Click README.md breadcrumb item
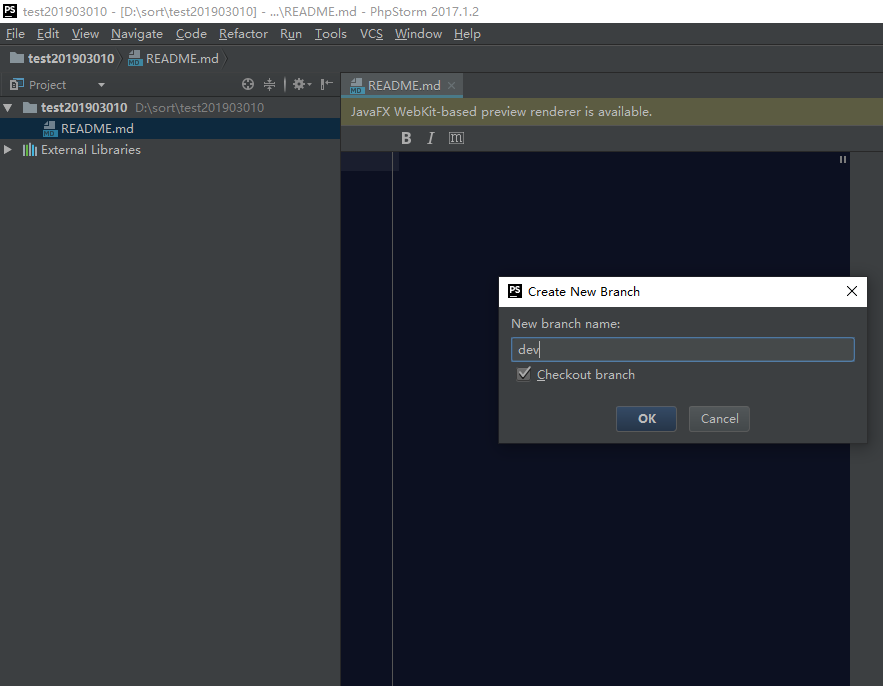 [x=173, y=58]
